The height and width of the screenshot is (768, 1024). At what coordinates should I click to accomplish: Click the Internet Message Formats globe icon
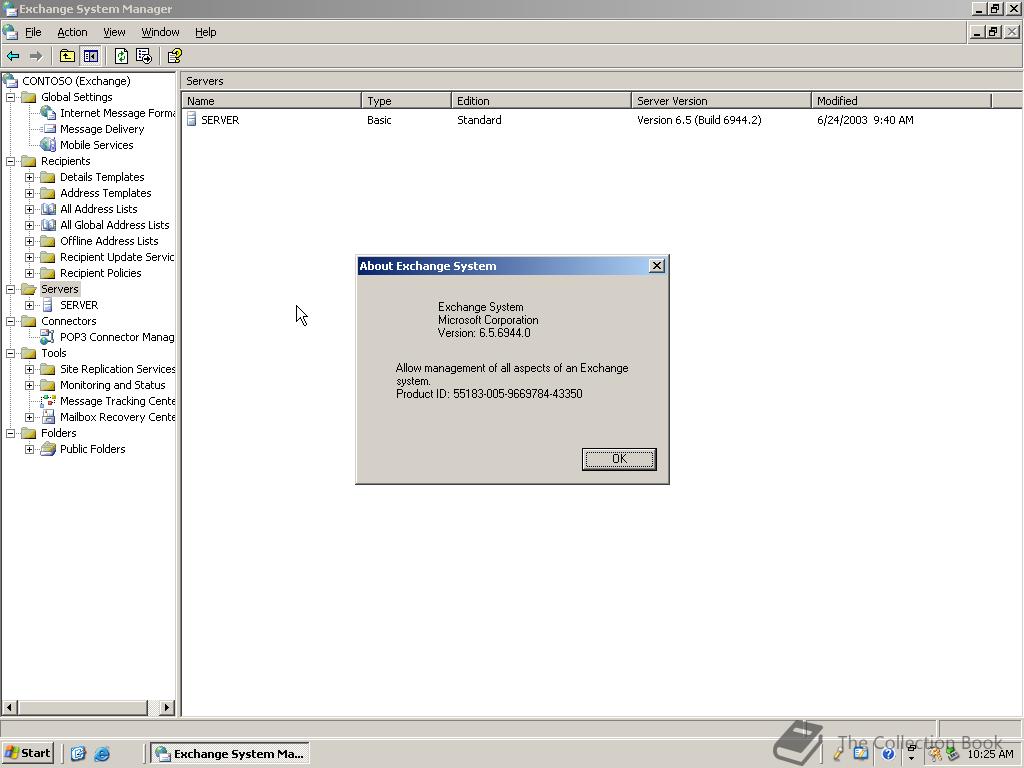pyautogui.click(x=48, y=112)
